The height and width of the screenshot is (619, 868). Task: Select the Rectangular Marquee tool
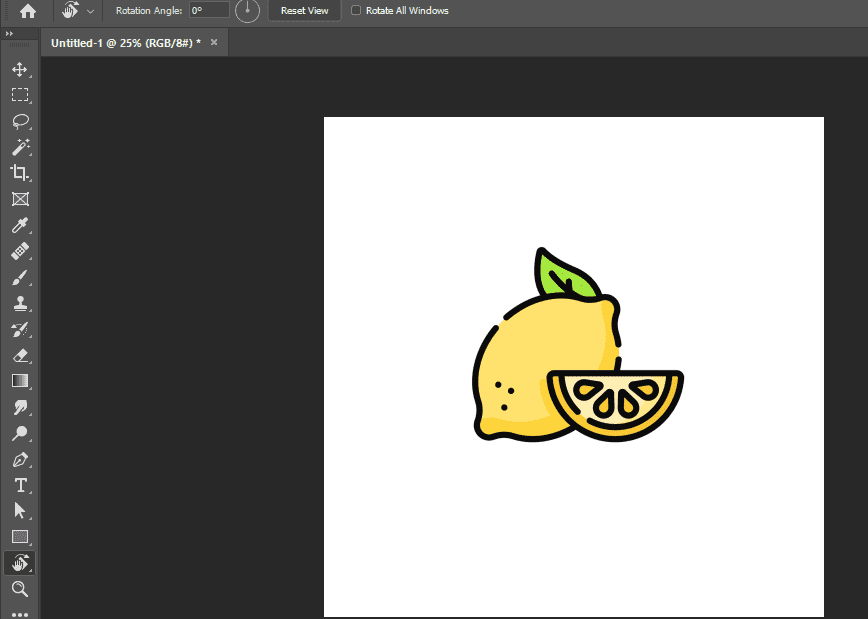pyautogui.click(x=20, y=95)
